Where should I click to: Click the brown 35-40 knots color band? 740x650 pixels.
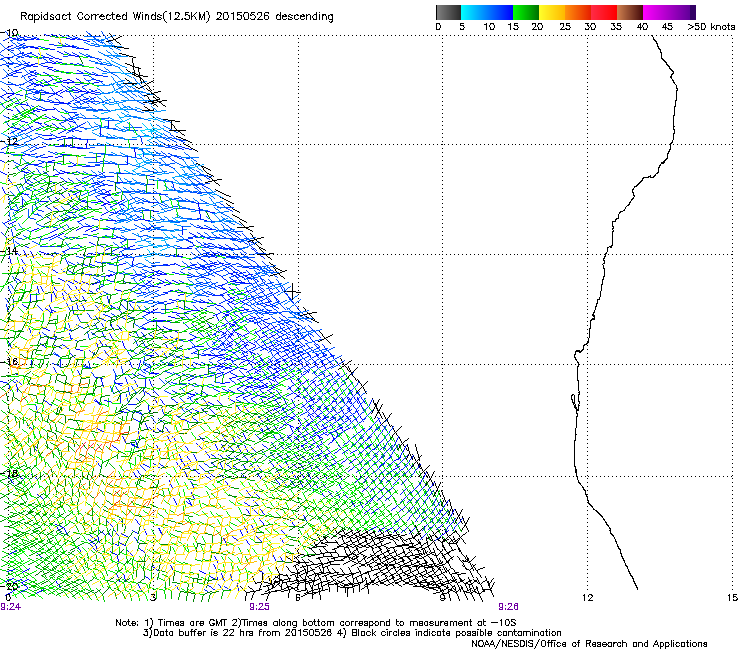pyautogui.click(x=630, y=12)
